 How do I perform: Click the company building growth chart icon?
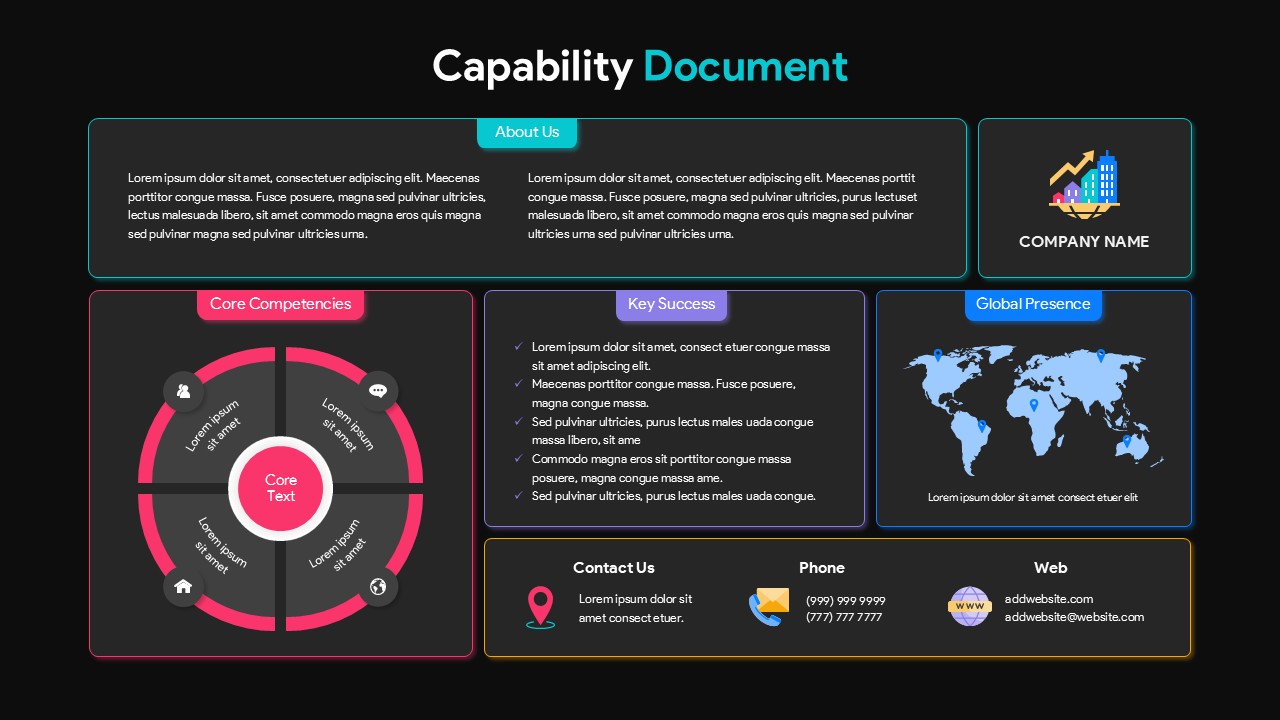click(x=1084, y=182)
